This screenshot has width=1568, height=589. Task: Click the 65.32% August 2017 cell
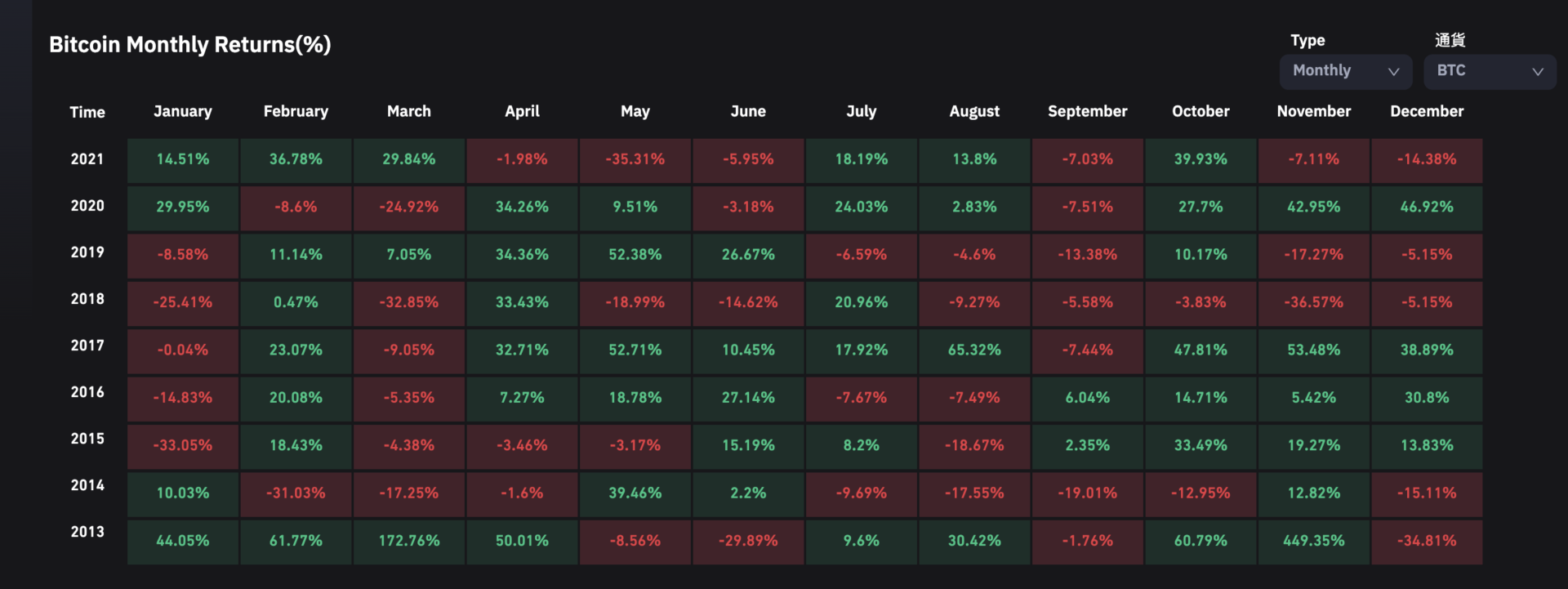[x=974, y=350]
